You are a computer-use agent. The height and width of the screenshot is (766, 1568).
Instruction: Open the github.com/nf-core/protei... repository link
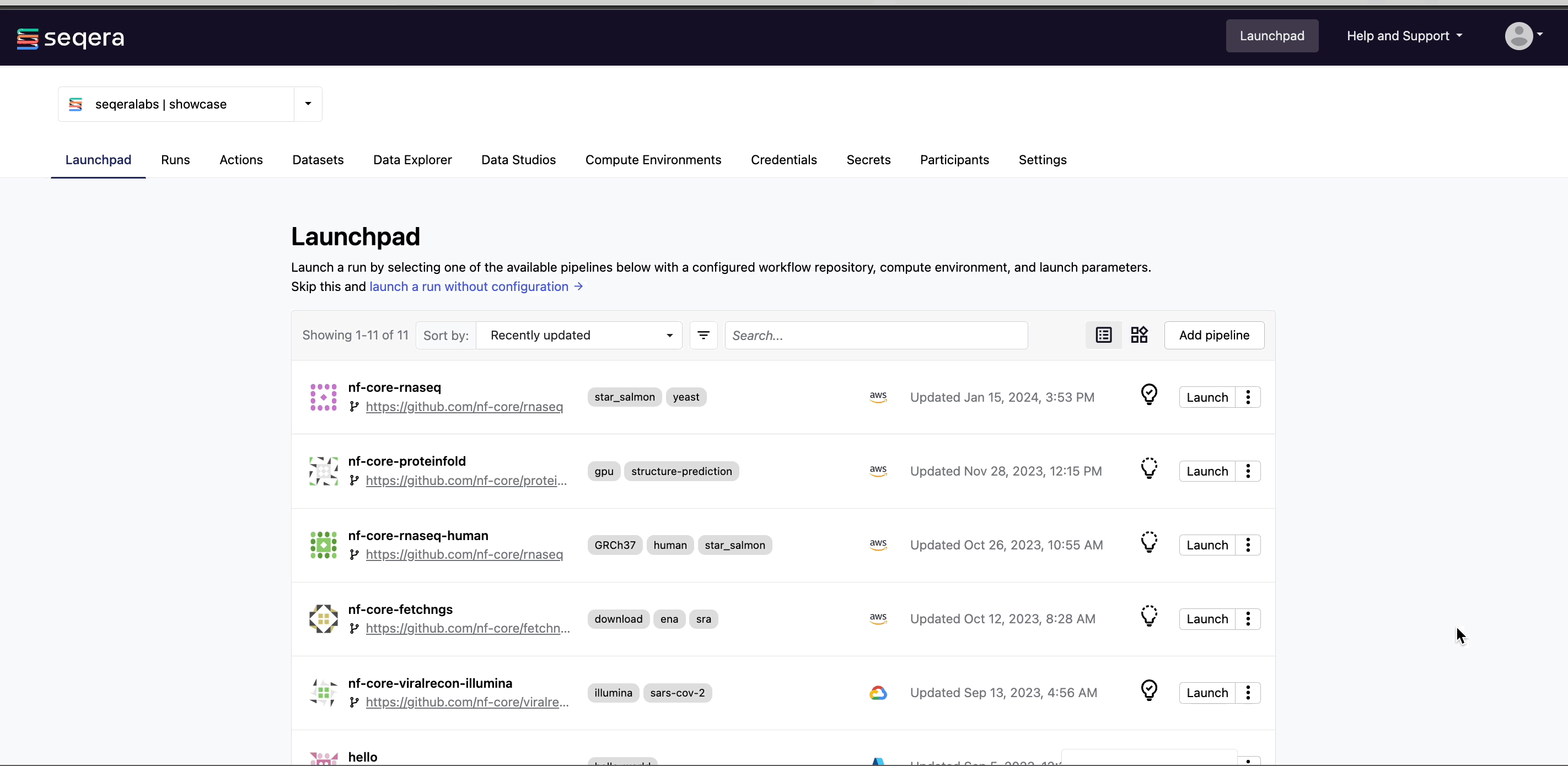pyautogui.click(x=466, y=481)
